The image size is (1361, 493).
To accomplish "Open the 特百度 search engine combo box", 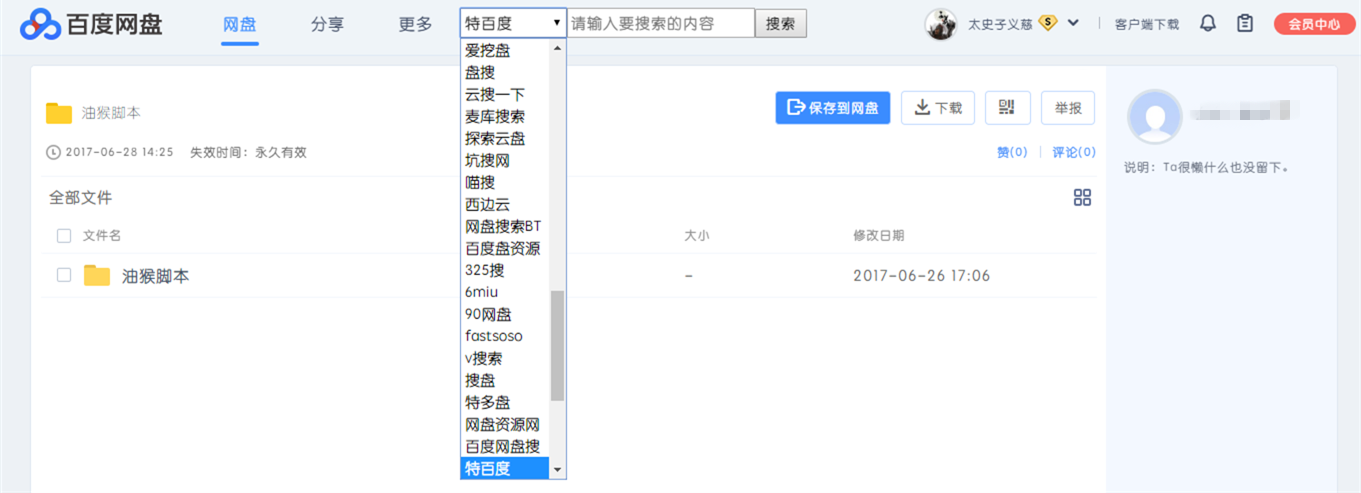I will point(513,23).
